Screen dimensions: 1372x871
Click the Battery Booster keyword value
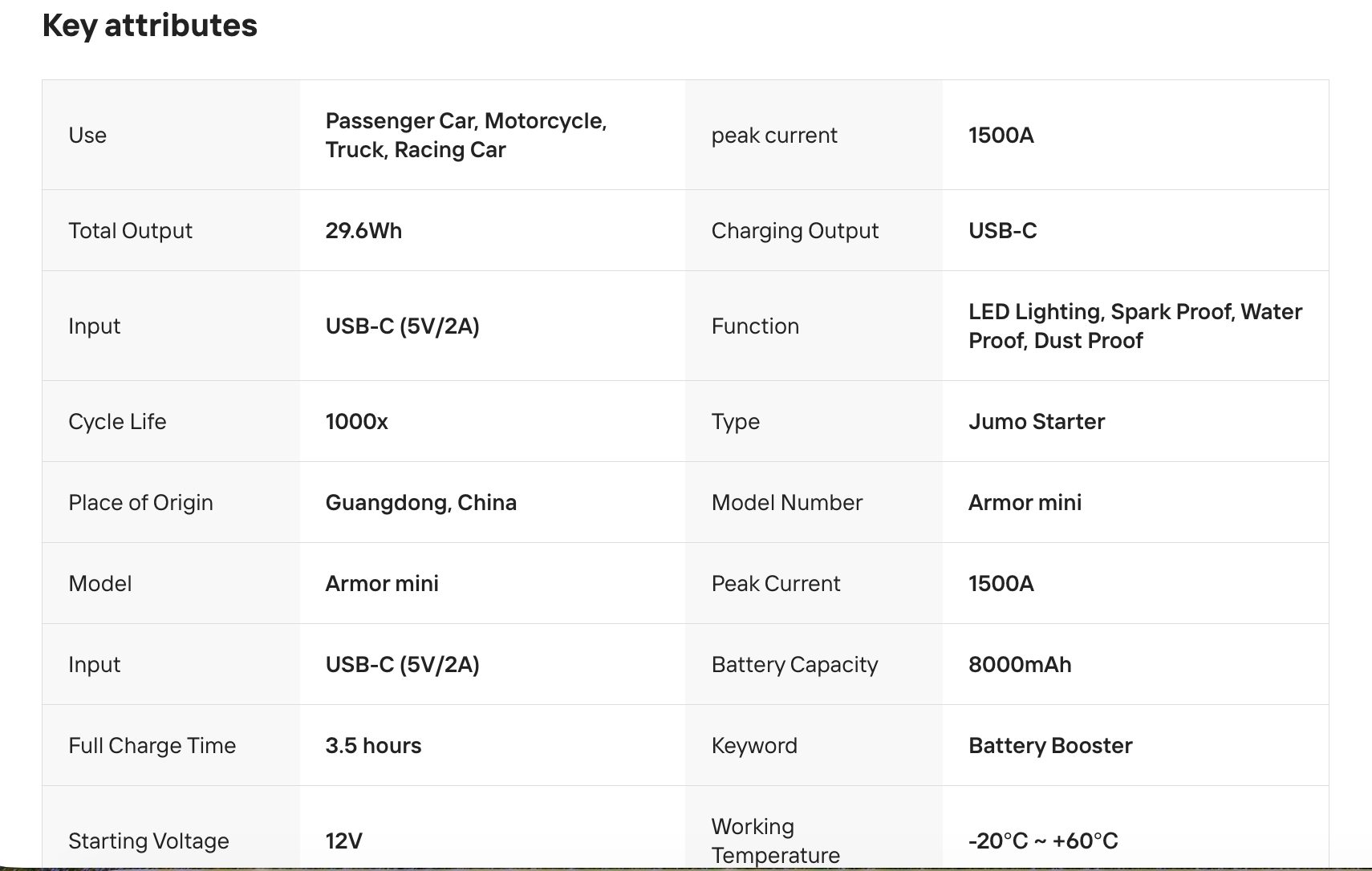pyautogui.click(x=1050, y=746)
